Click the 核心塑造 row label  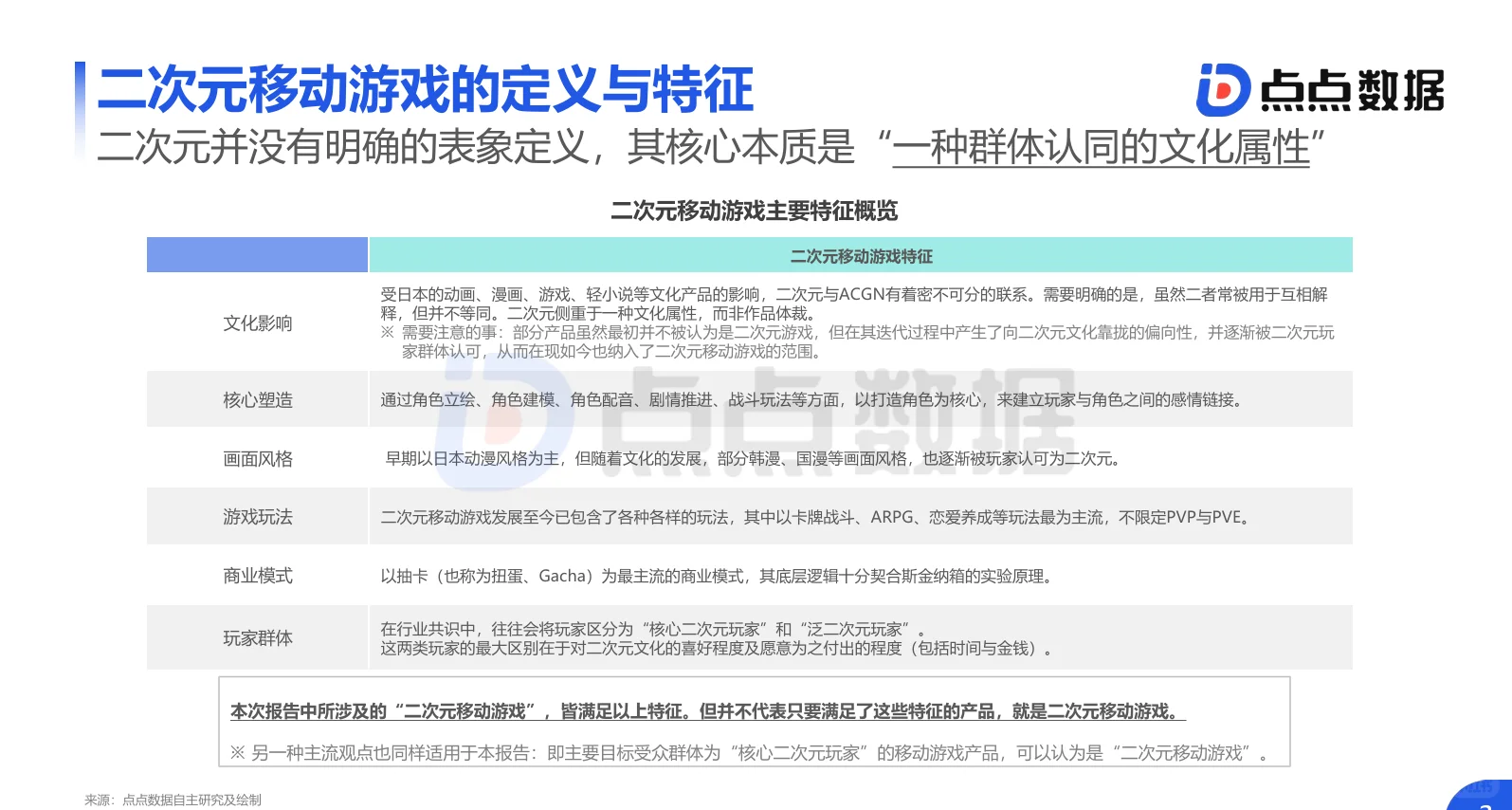click(258, 400)
